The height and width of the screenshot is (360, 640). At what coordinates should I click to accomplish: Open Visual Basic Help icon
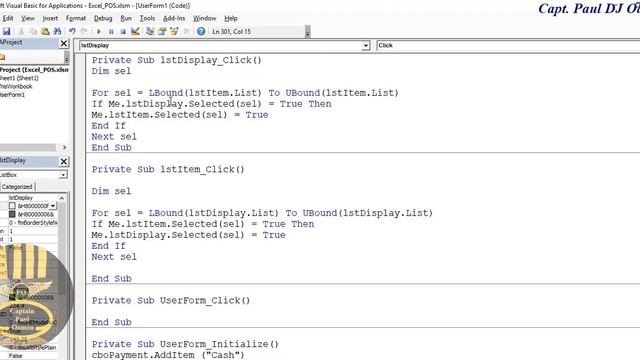(x=201, y=31)
